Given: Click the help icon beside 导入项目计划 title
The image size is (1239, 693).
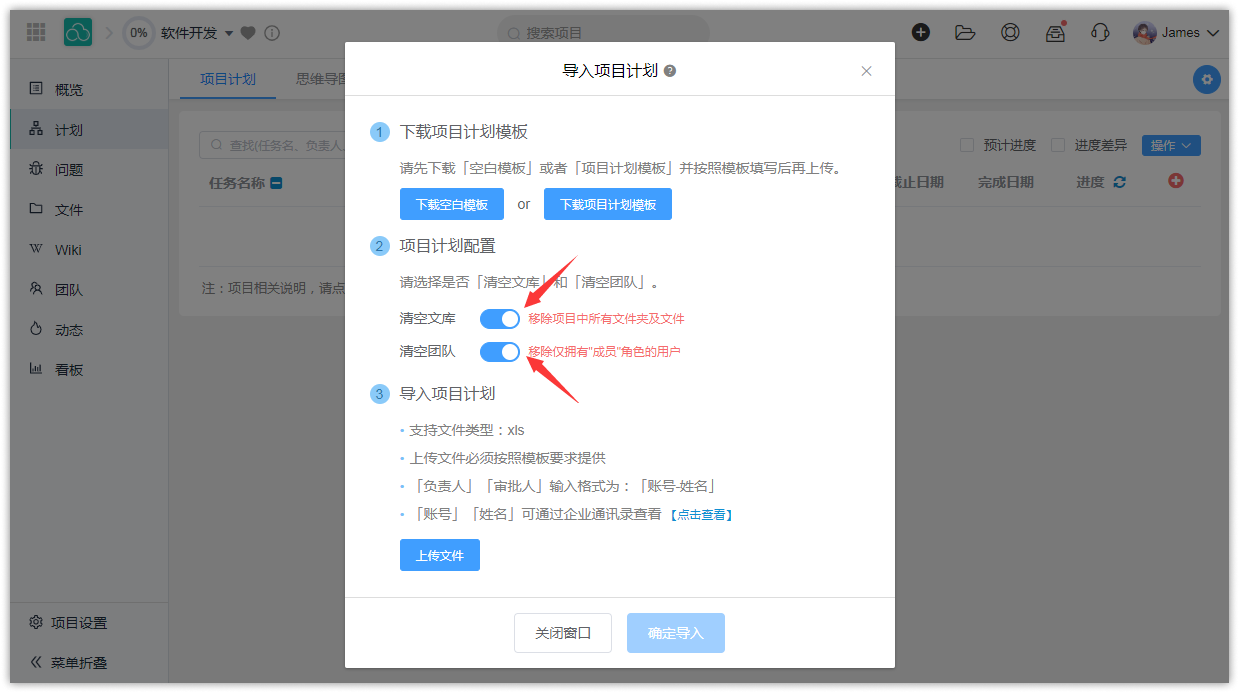Looking at the screenshot, I should click(x=670, y=71).
